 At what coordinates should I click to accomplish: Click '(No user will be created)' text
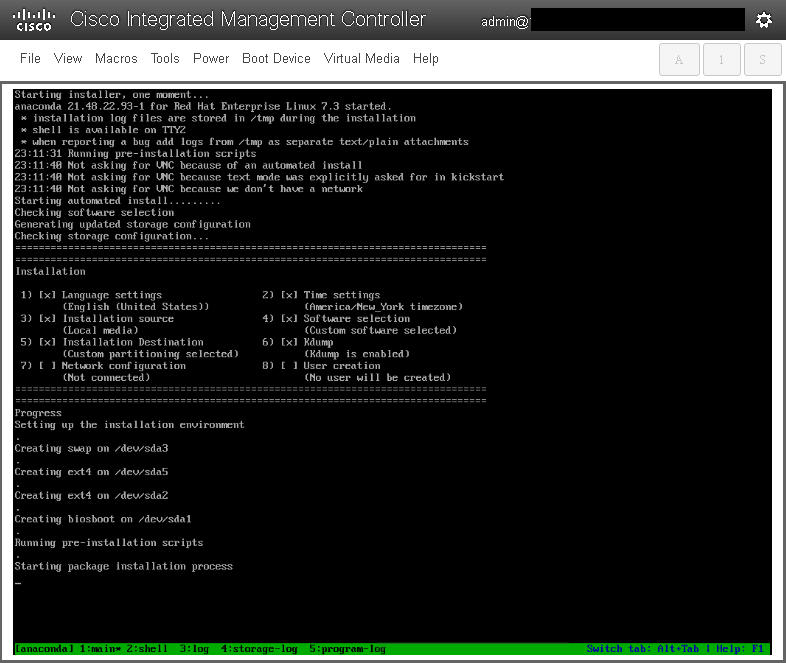tap(377, 377)
